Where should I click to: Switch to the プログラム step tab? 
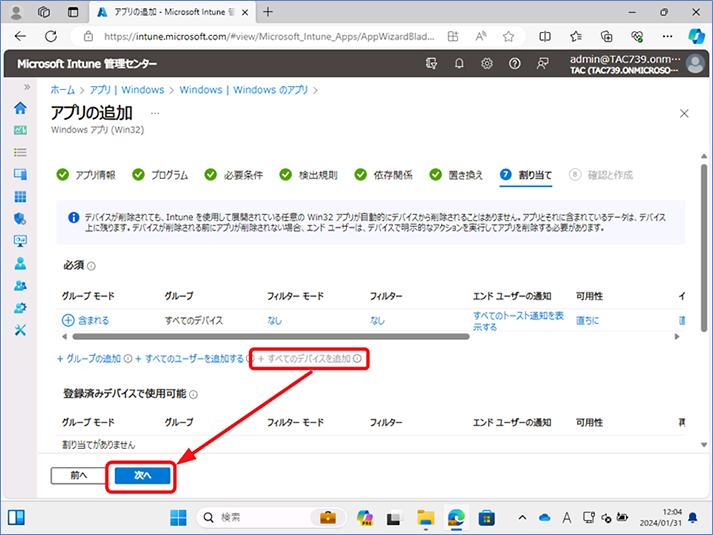160,175
